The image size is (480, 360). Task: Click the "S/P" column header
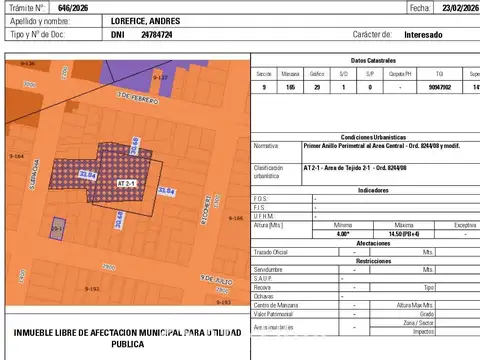coord(370,74)
